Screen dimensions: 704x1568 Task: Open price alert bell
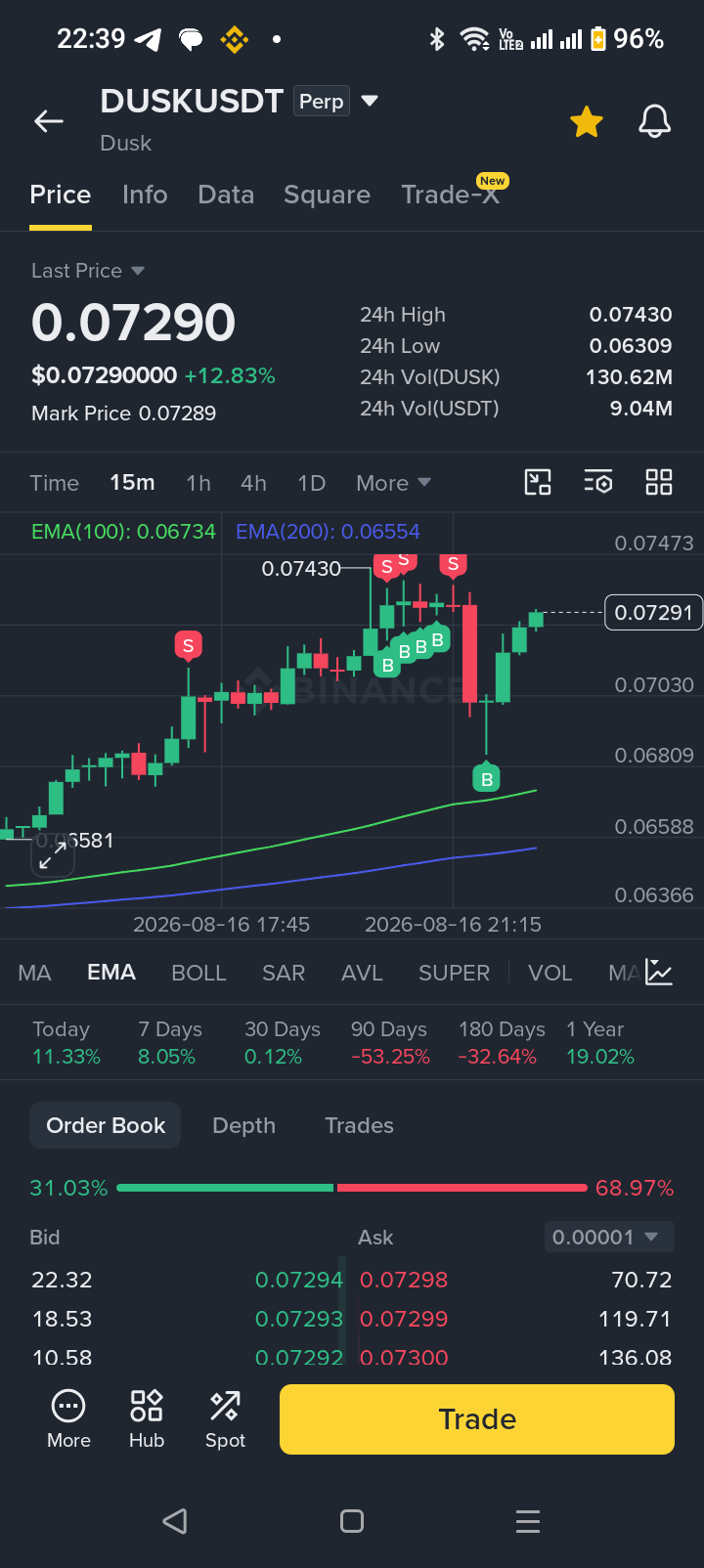pyautogui.click(x=654, y=122)
